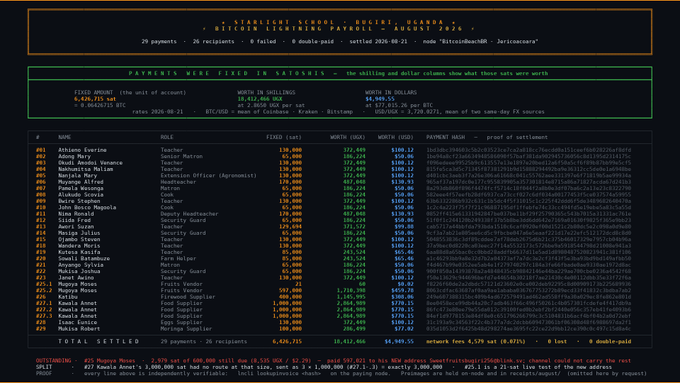Select the name Bwire Stephen

[79, 201]
